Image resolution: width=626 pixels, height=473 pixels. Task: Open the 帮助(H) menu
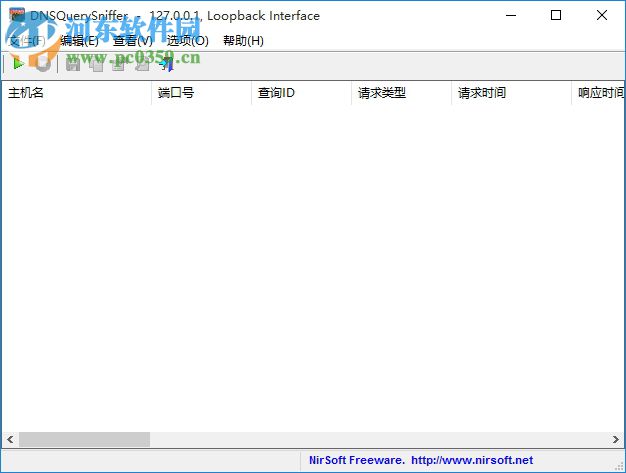243,41
